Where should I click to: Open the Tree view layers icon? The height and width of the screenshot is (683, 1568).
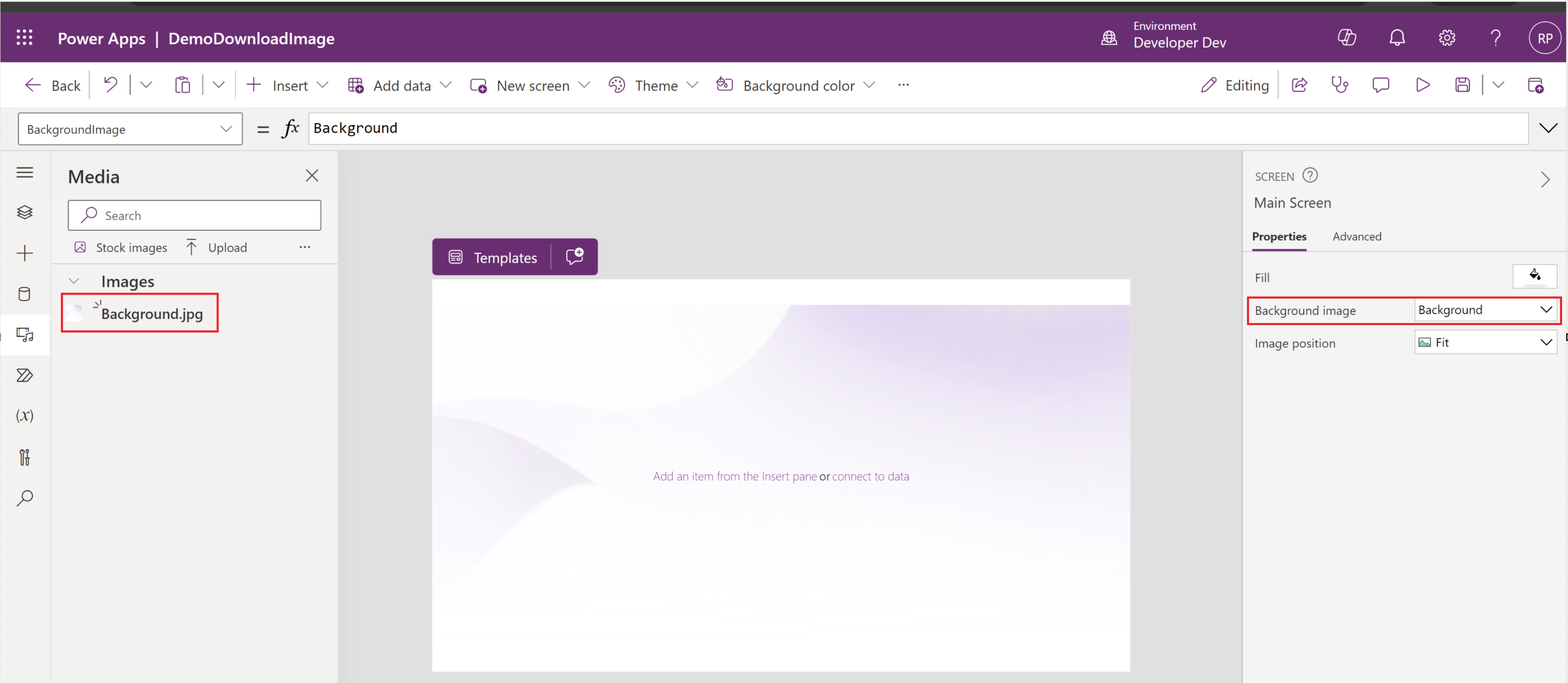(24, 212)
